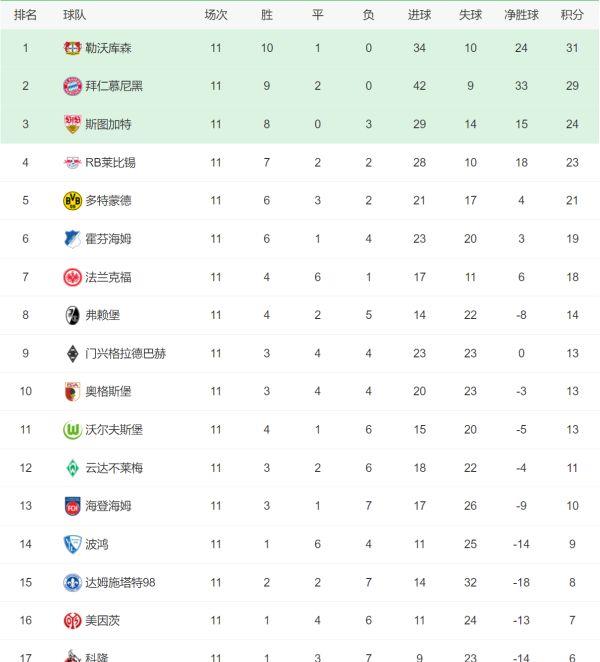This screenshot has width=600, height=662.
Task: Click the 排名 column header
Action: 26,15
